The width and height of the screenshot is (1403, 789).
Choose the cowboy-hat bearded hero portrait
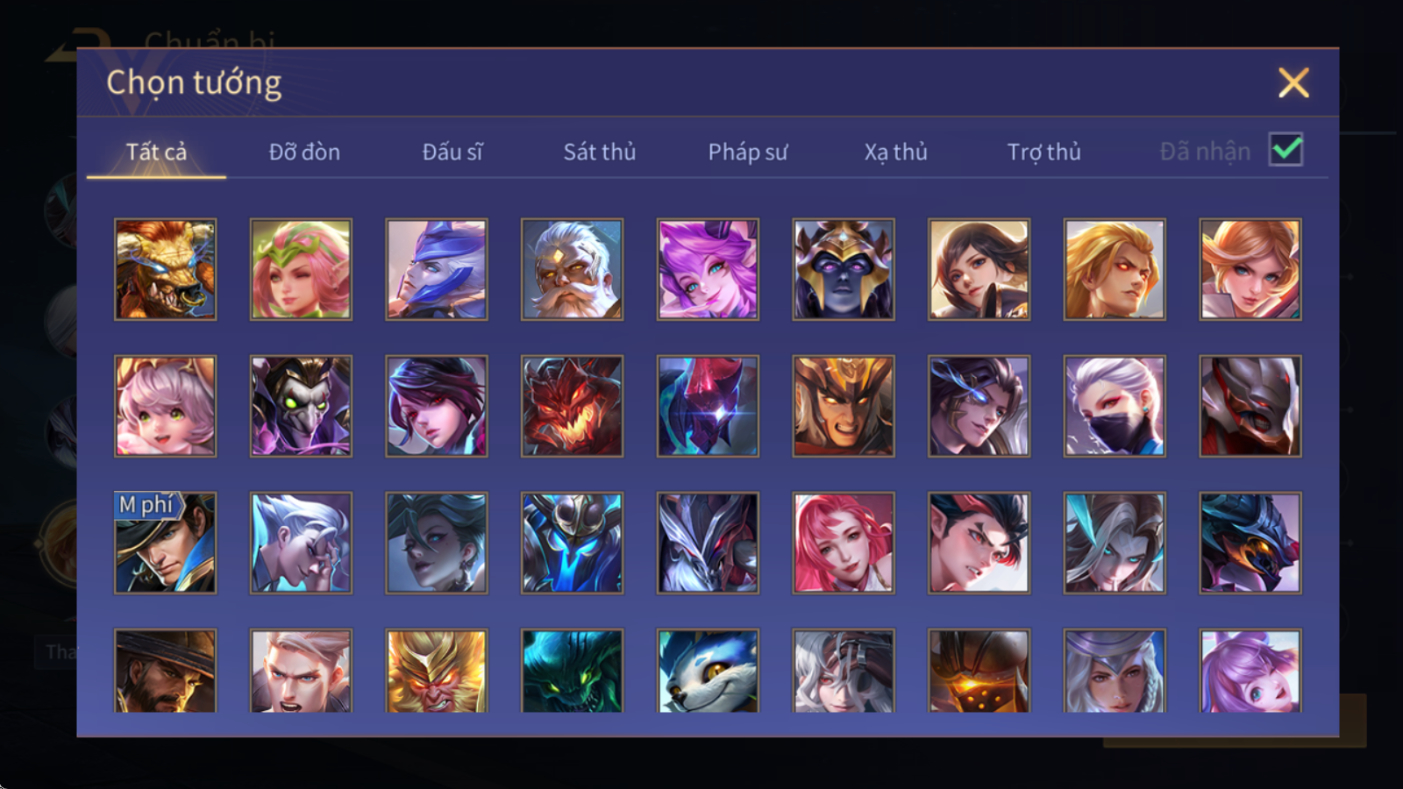pos(165,671)
